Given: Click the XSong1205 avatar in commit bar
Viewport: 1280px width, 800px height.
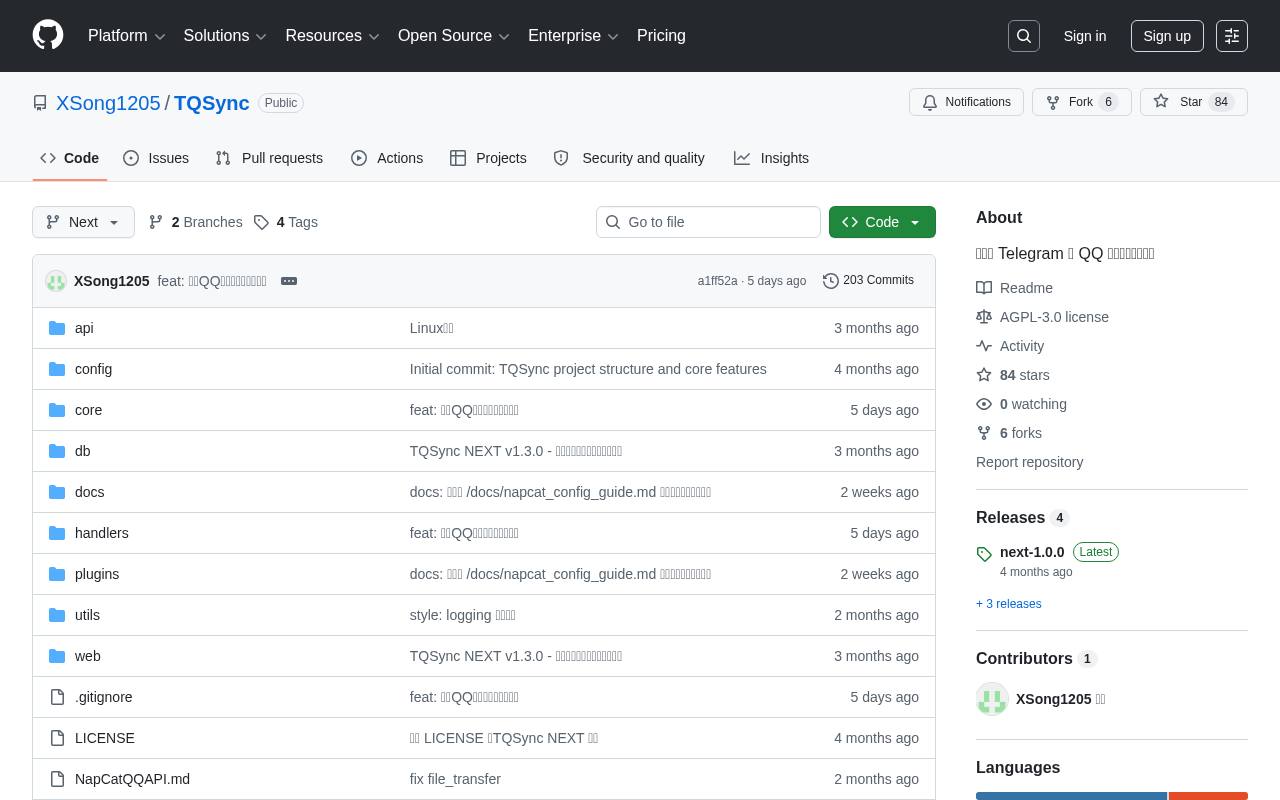Looking at the screenshot, I should (56, 281).
